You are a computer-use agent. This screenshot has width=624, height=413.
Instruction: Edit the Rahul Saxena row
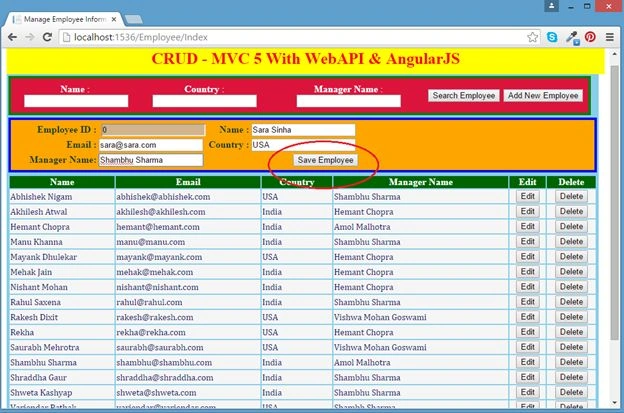click(528, 302)
